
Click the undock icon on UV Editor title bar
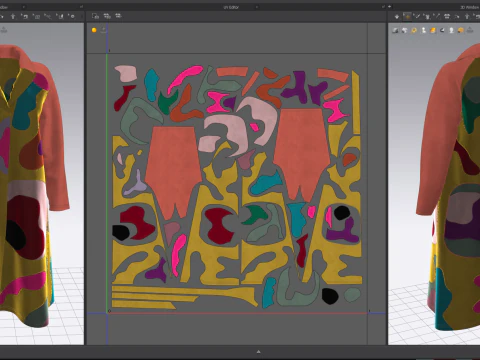click(x=383, y=6)
